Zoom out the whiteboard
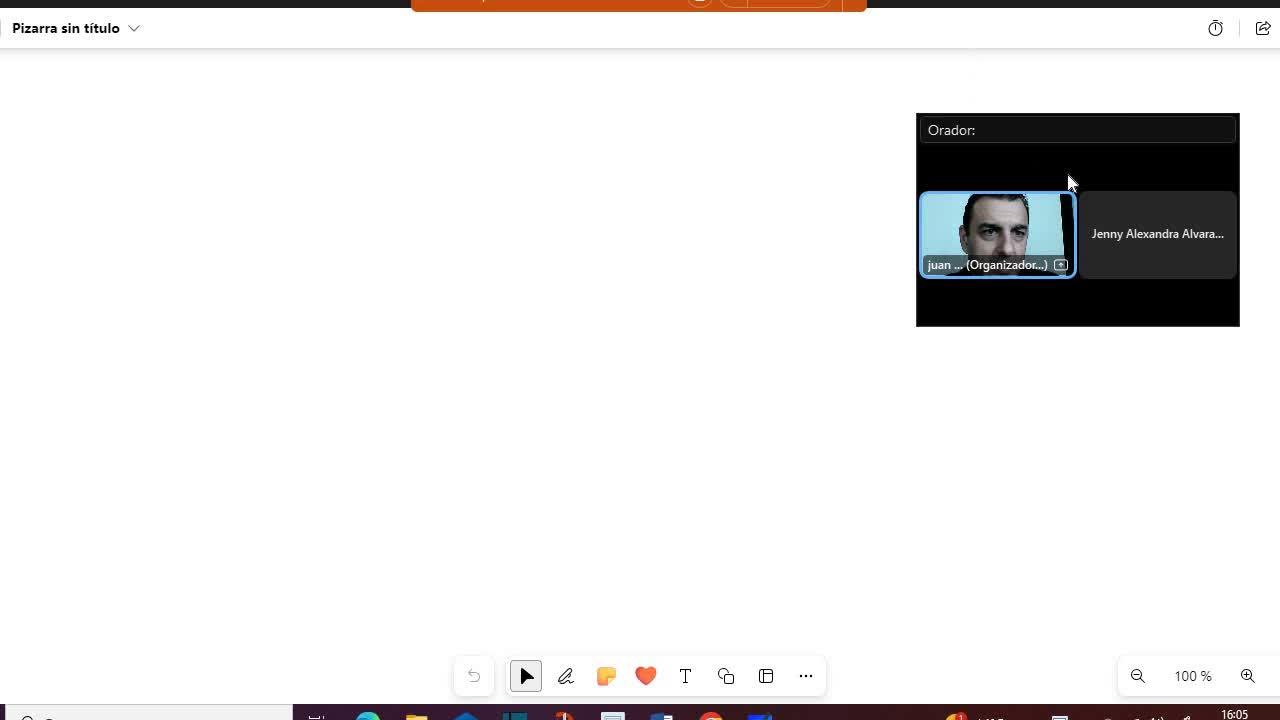 pyautogui.click(x=1138, y=676)
